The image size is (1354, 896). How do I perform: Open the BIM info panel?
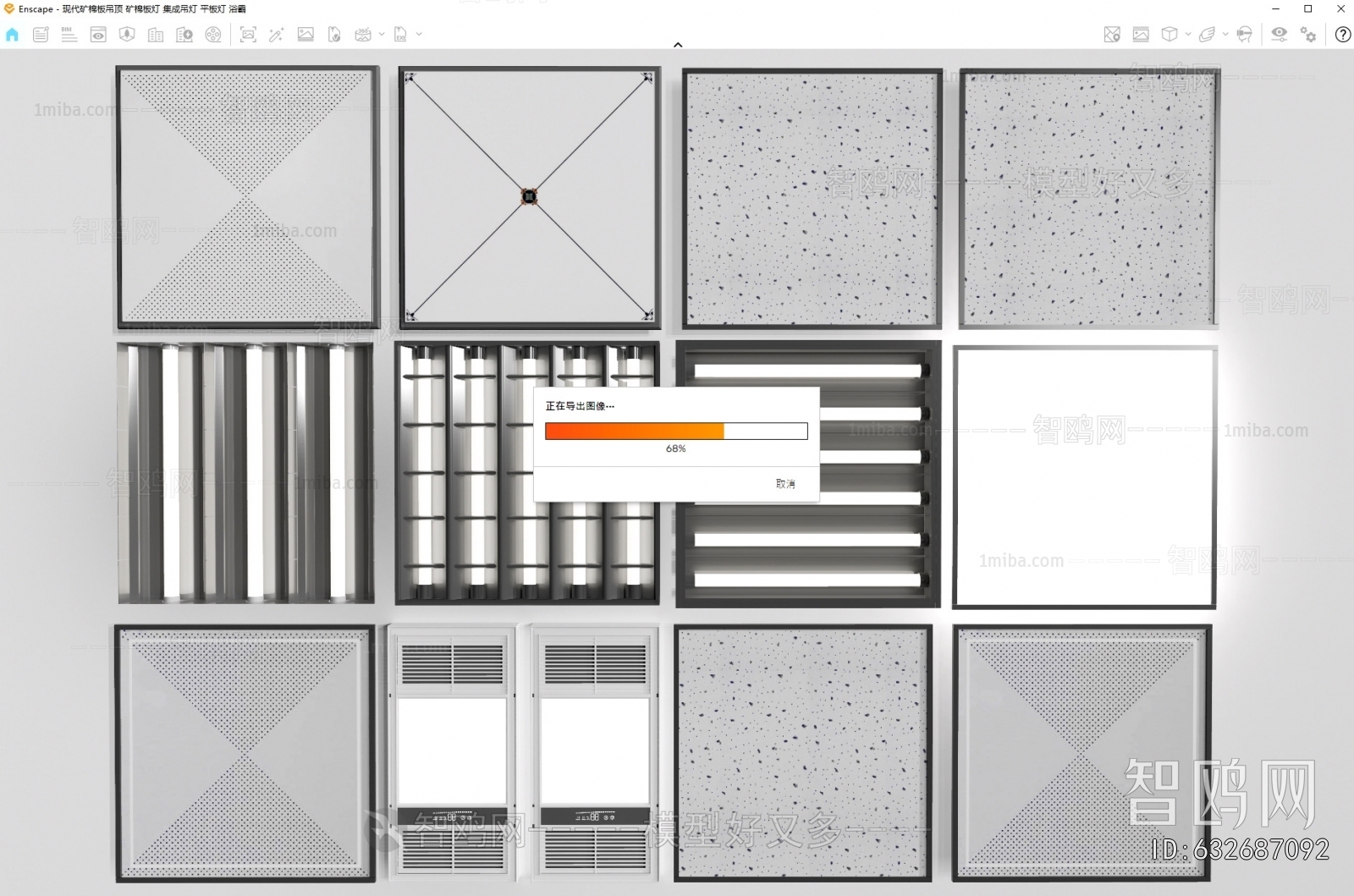click(x=69, y=35)
